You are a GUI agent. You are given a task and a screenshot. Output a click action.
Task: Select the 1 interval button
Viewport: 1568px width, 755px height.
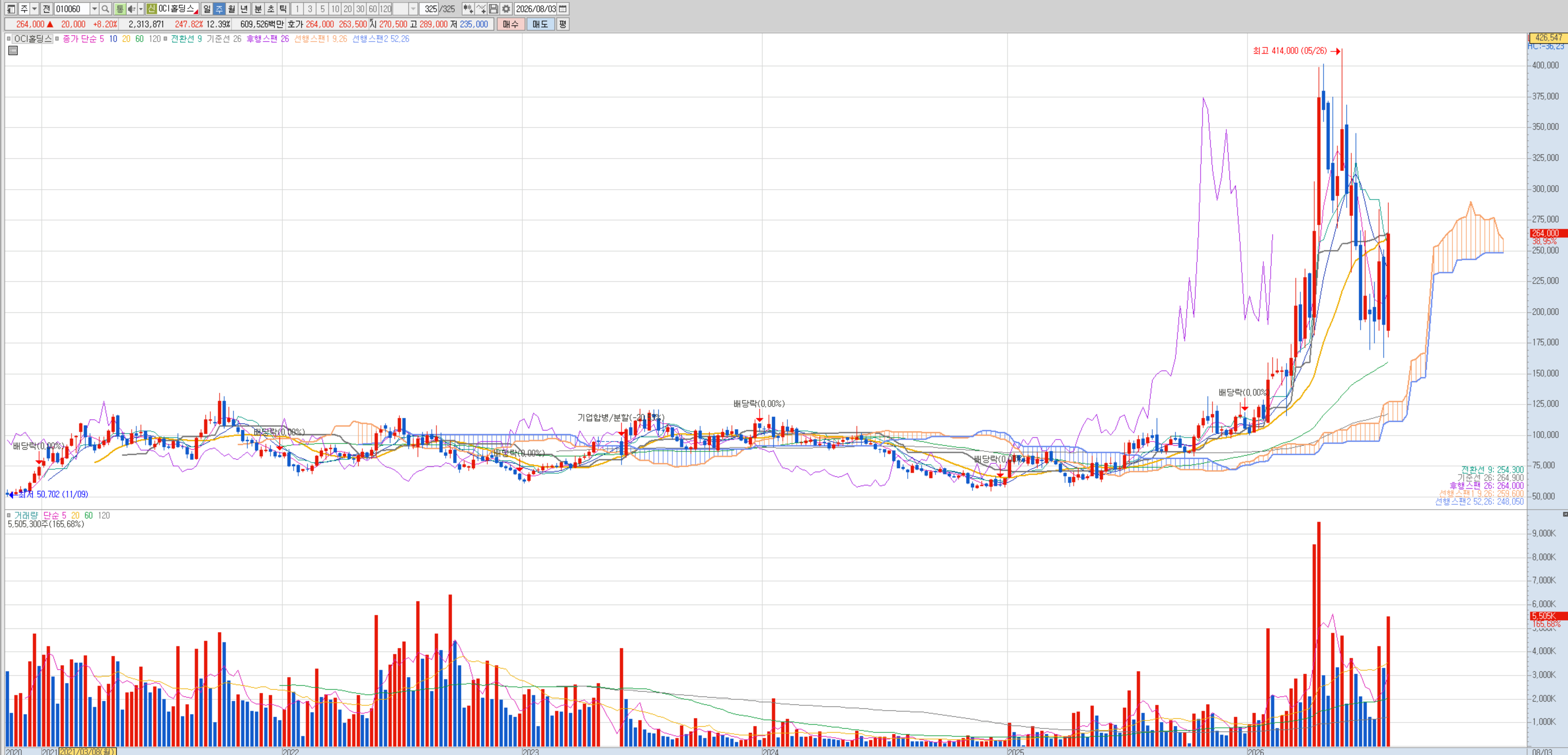pos(297,8)
